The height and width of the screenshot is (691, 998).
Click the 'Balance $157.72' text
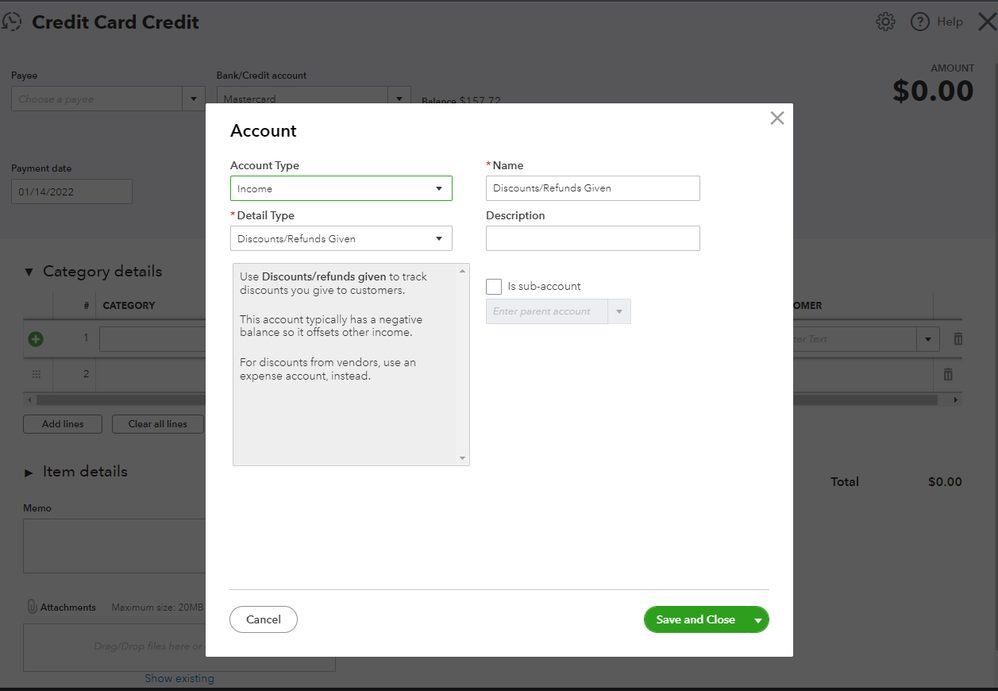(x=461, y=101)
